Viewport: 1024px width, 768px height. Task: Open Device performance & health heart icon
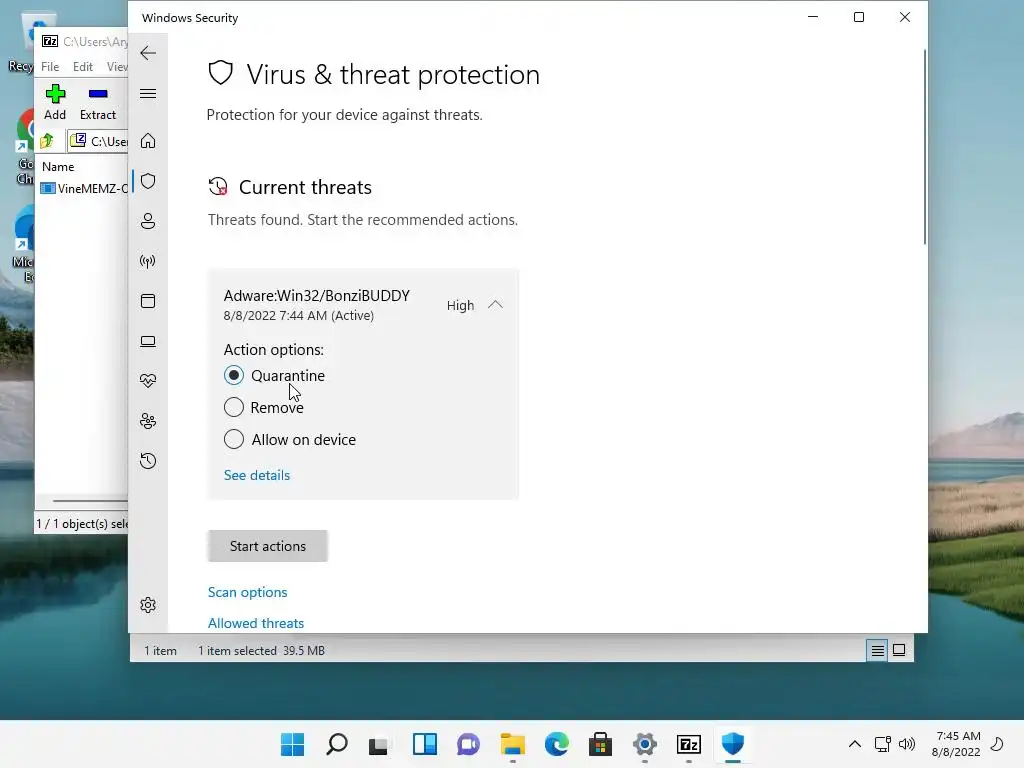click(148, 381)
